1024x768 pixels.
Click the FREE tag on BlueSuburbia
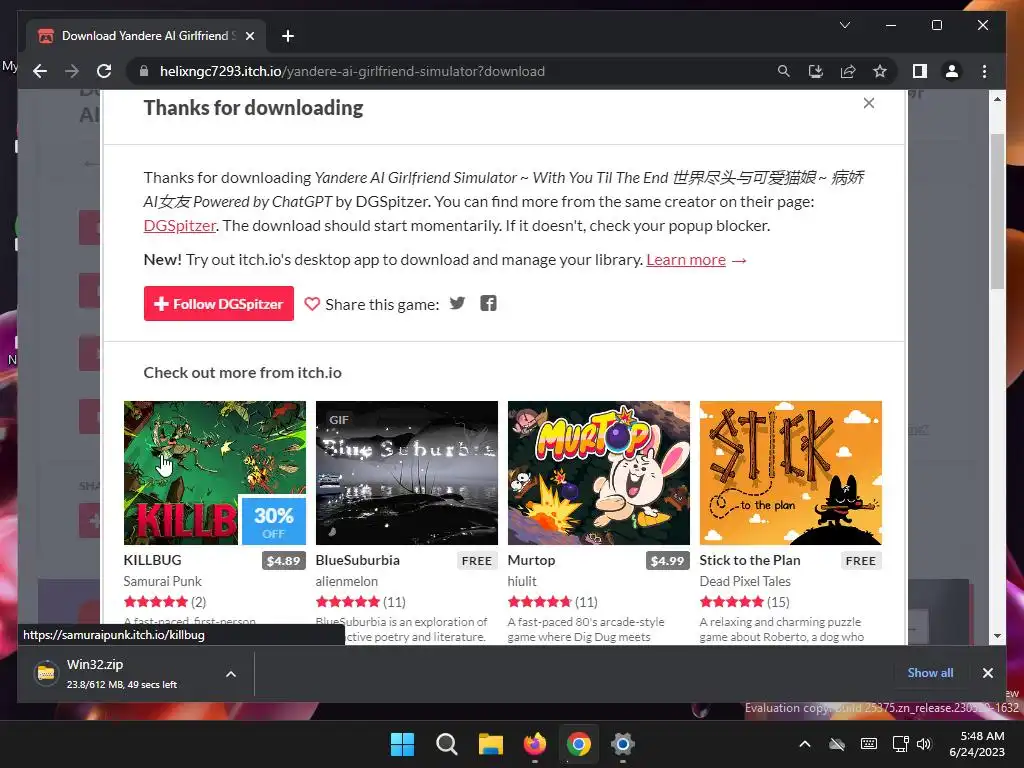click(477, 561)
